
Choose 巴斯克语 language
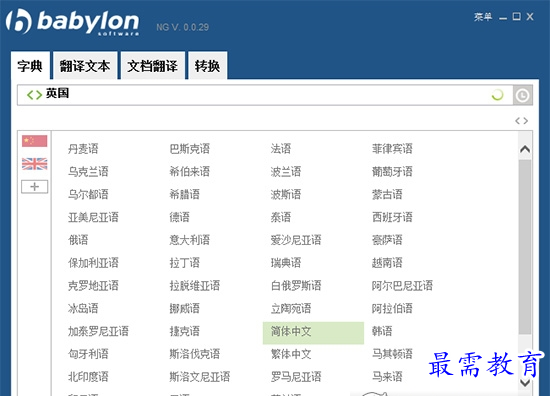tap(189, 149)
